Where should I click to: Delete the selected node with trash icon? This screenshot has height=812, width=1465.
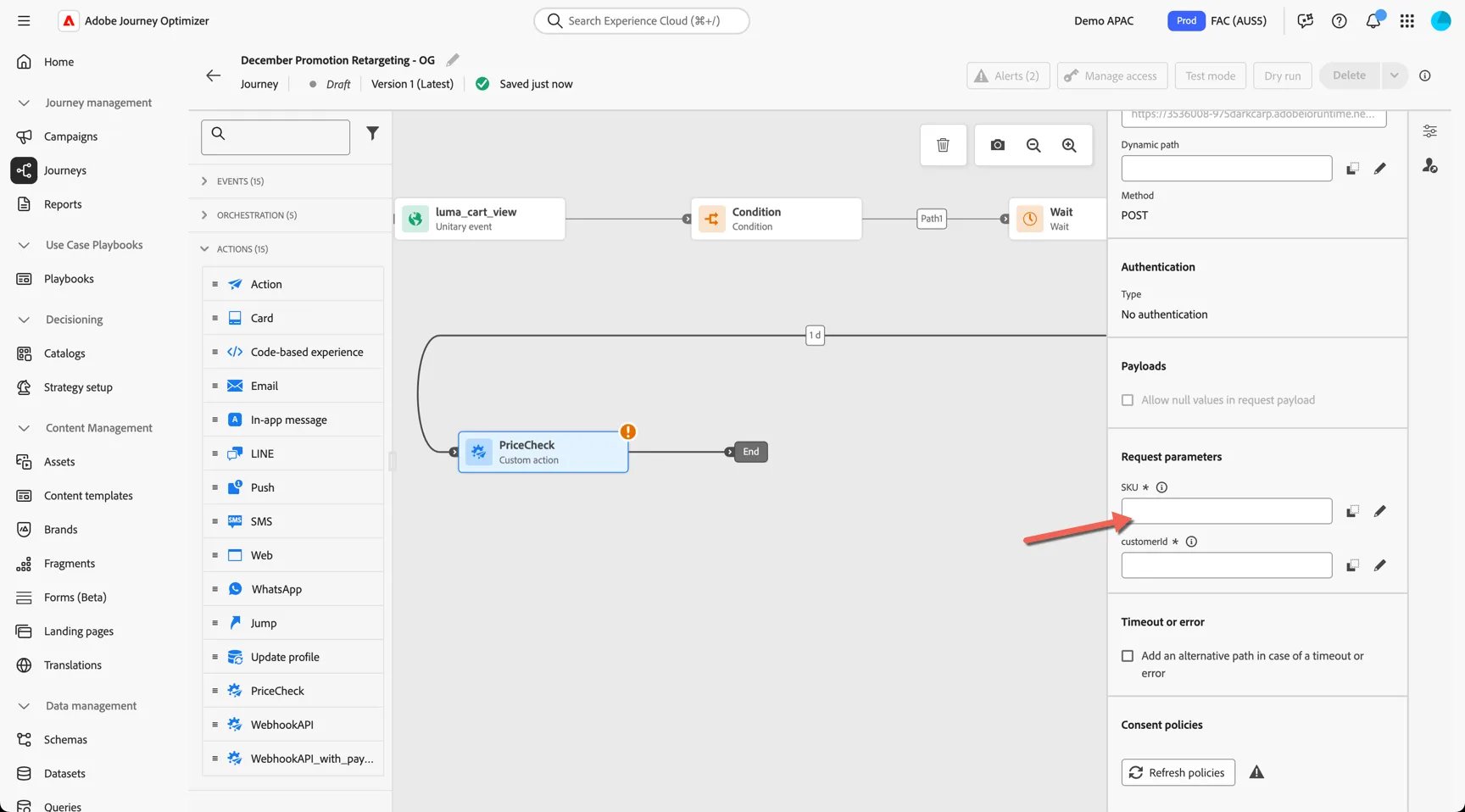pos(943,145)
